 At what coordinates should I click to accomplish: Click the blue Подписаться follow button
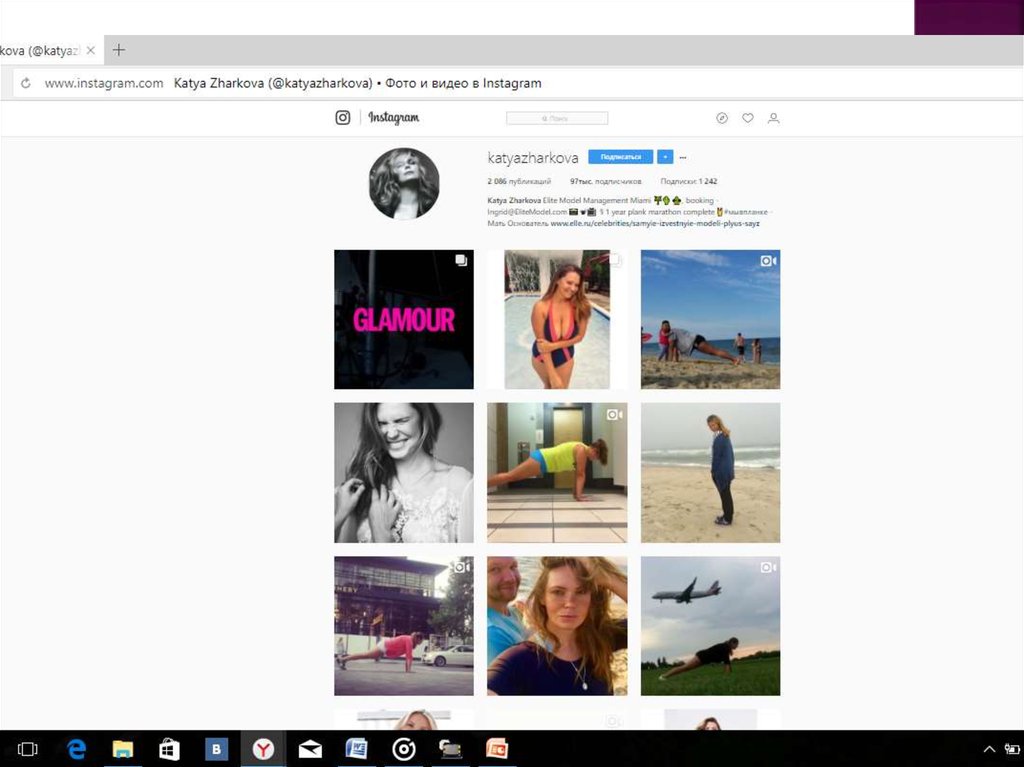point(620,157)
